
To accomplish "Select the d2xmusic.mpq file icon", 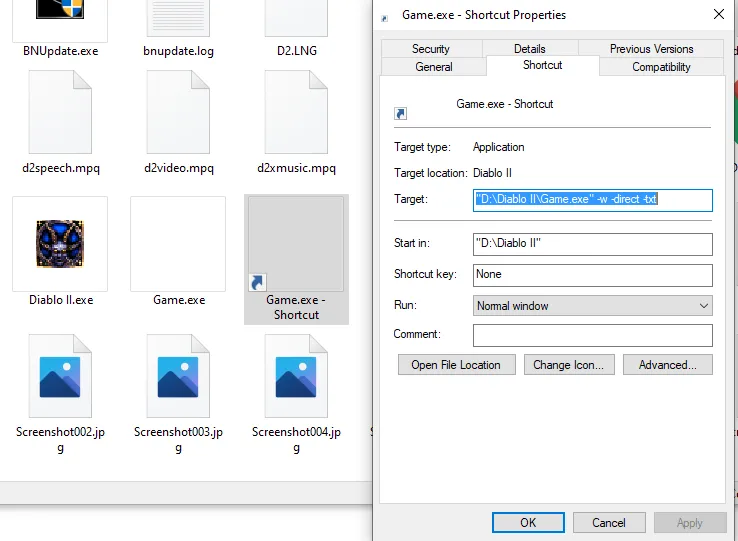I will [x=296, y=113].
